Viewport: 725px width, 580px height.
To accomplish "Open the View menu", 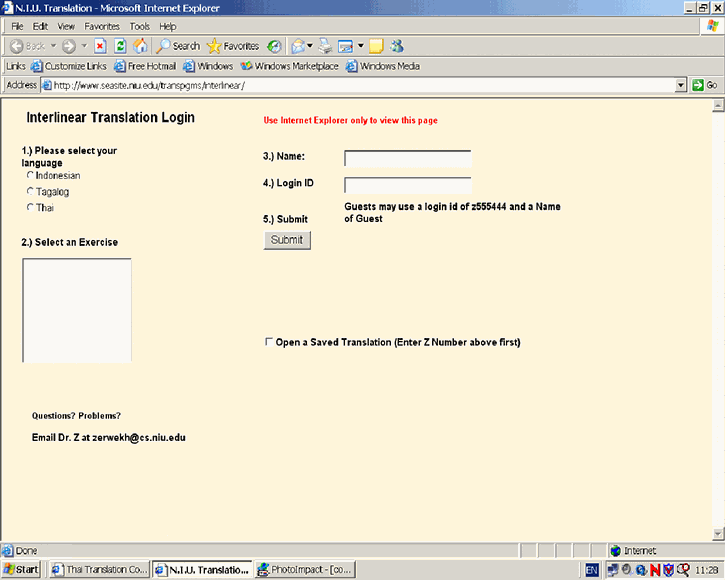I will pos(66,26).
